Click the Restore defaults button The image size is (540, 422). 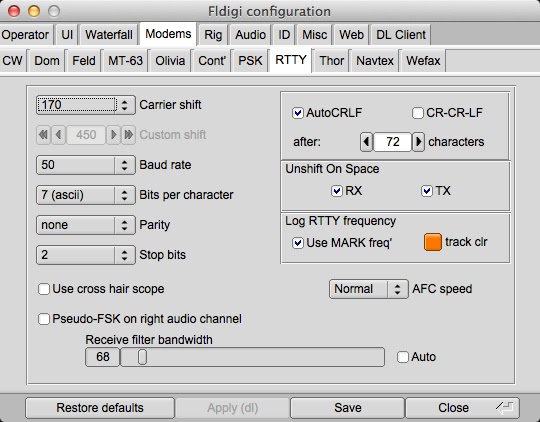[100, 408]
